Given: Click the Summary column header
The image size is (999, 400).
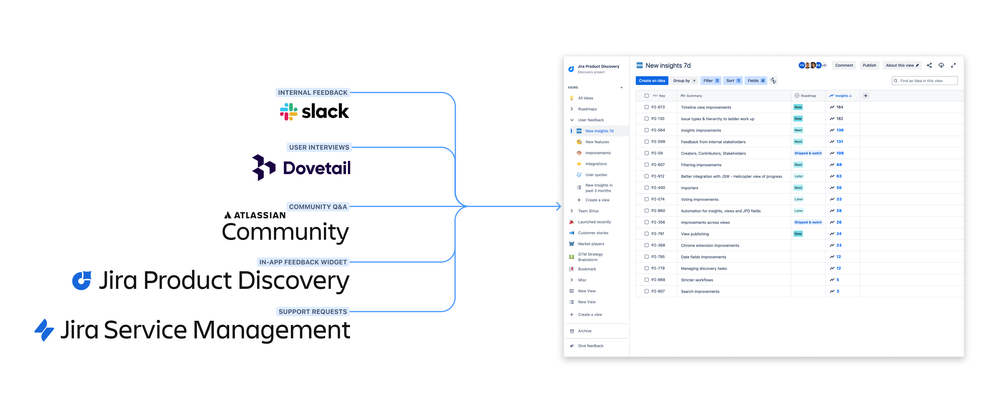Looking at the screenshot, I should tap(691, 96).
